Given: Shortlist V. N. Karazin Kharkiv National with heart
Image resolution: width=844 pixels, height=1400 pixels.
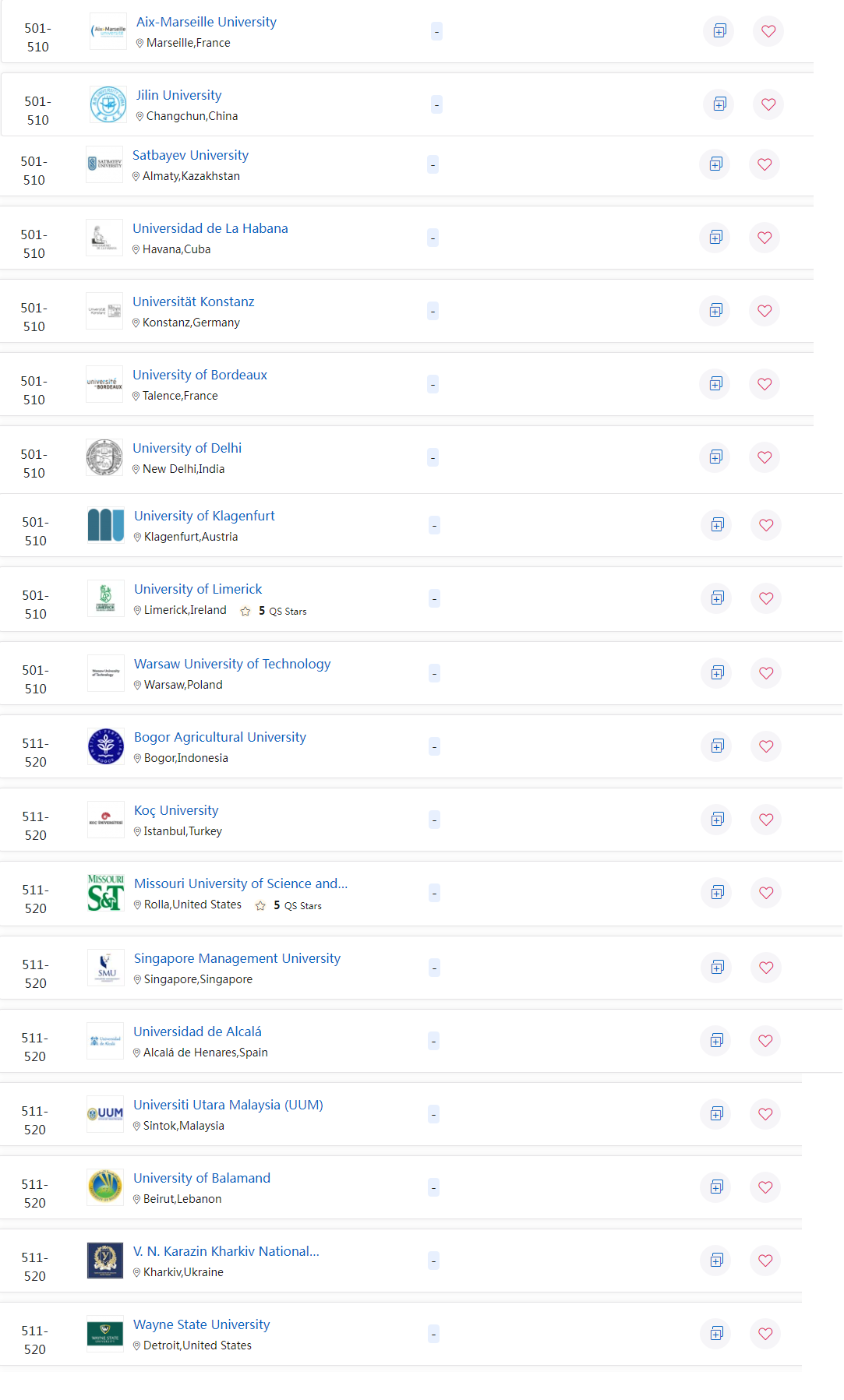Looking at the screenshot, I should click(765, 1261).
